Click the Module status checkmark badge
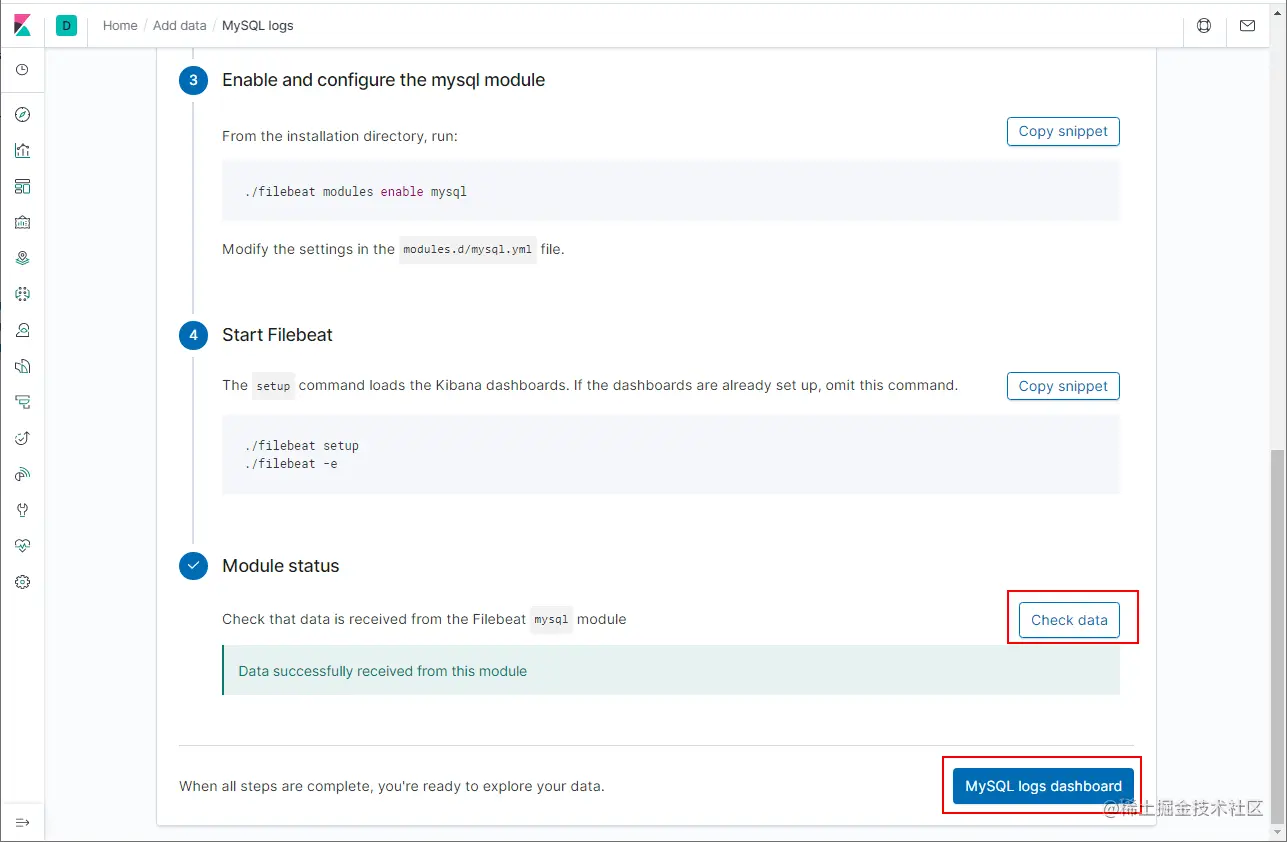Image resolution: width=1287 pixels, height=842 pixels. (x=194, y=566)
